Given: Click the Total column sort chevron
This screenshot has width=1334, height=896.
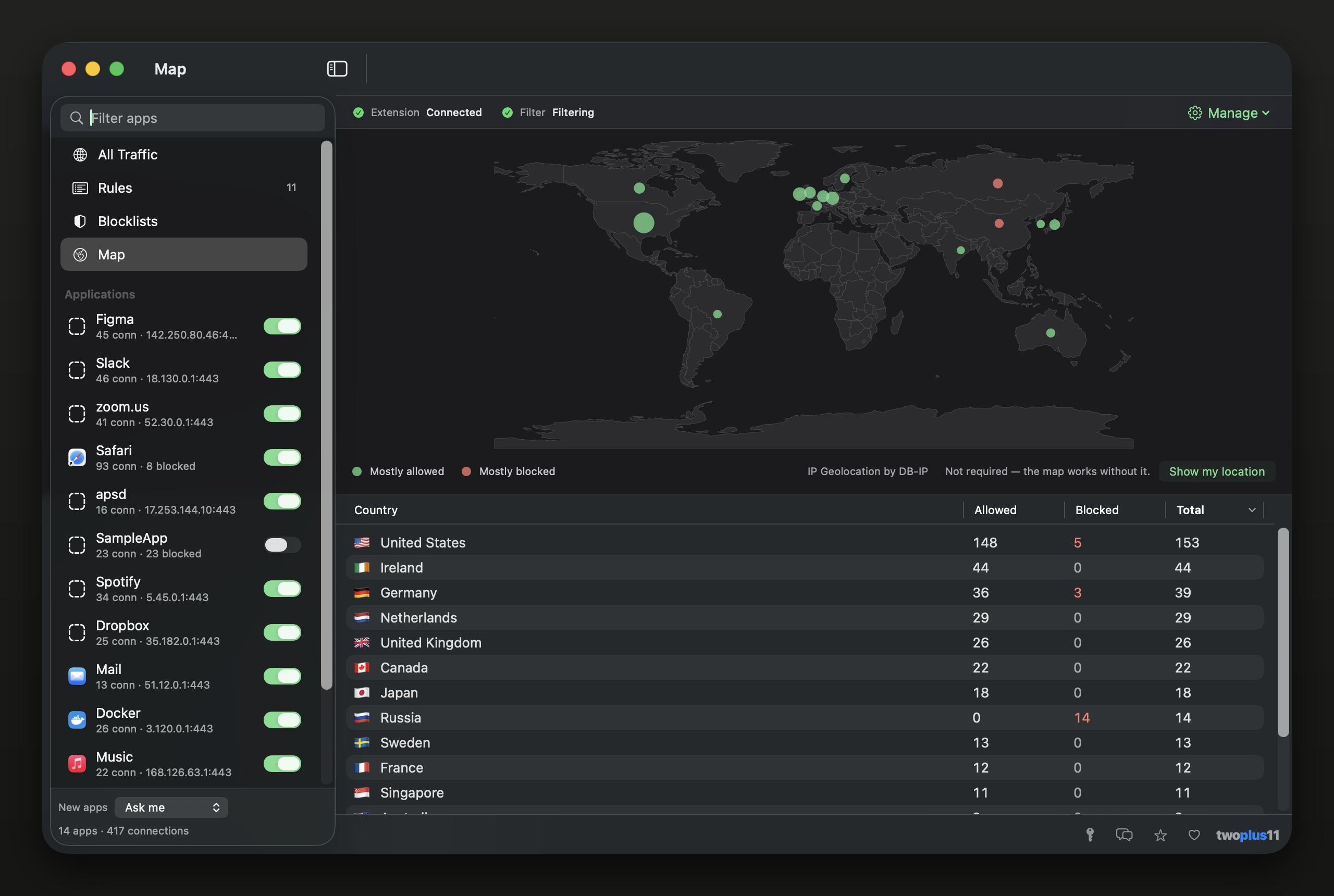Looking at the screenshot, I should [x=1252, y=509].
